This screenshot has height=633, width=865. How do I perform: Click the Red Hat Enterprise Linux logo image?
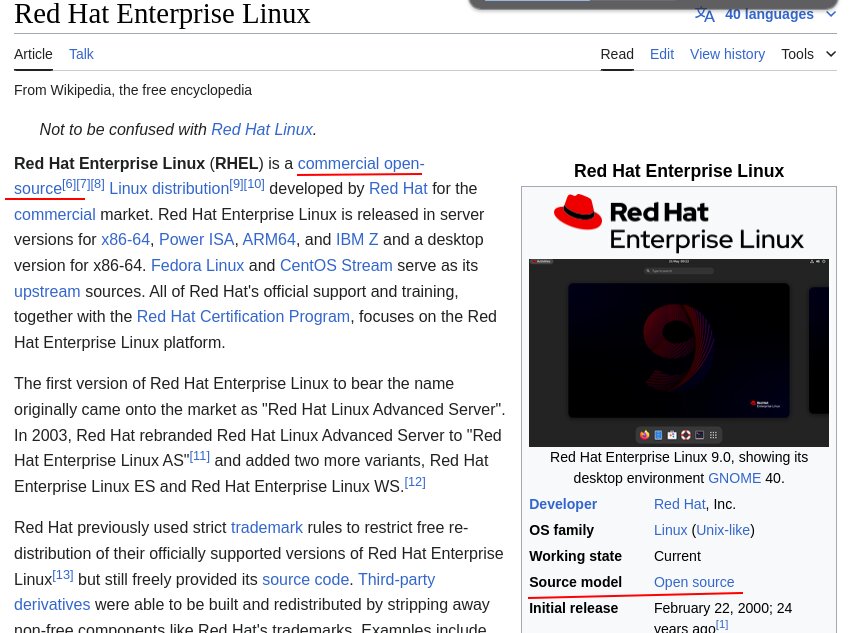pos(679,224)
